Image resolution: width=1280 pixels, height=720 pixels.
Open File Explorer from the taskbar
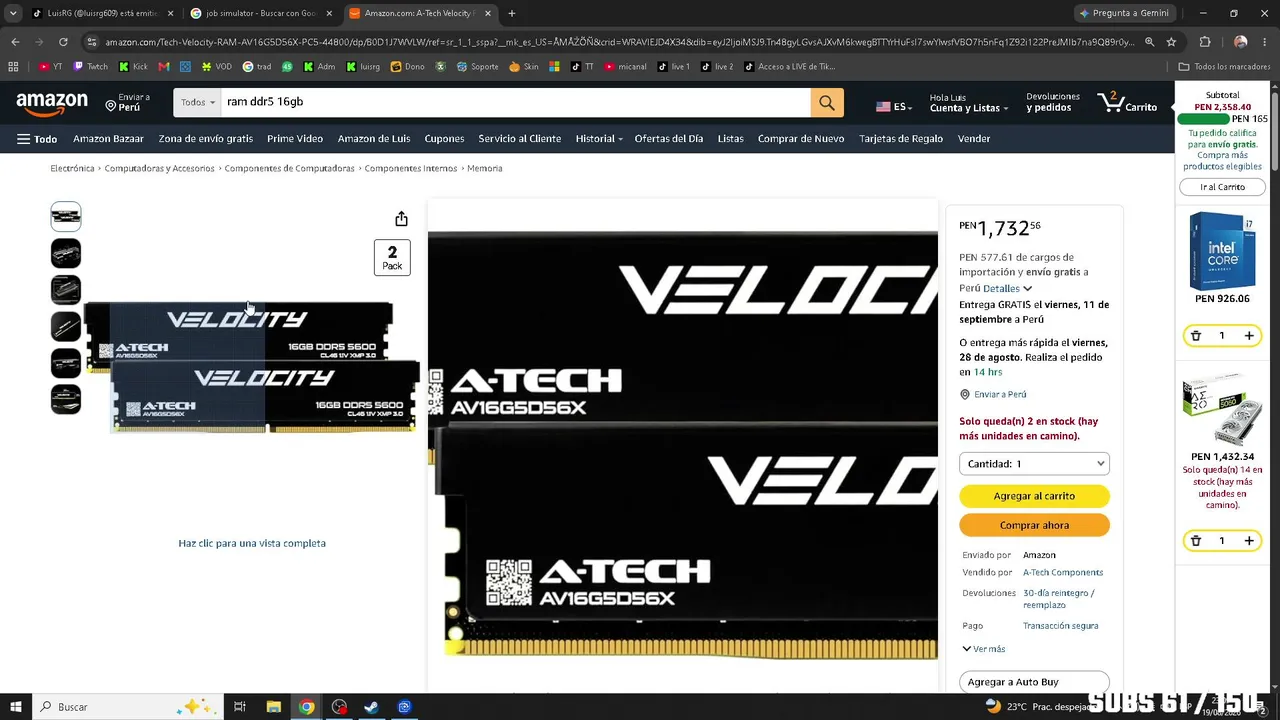[x=273, y=707]
